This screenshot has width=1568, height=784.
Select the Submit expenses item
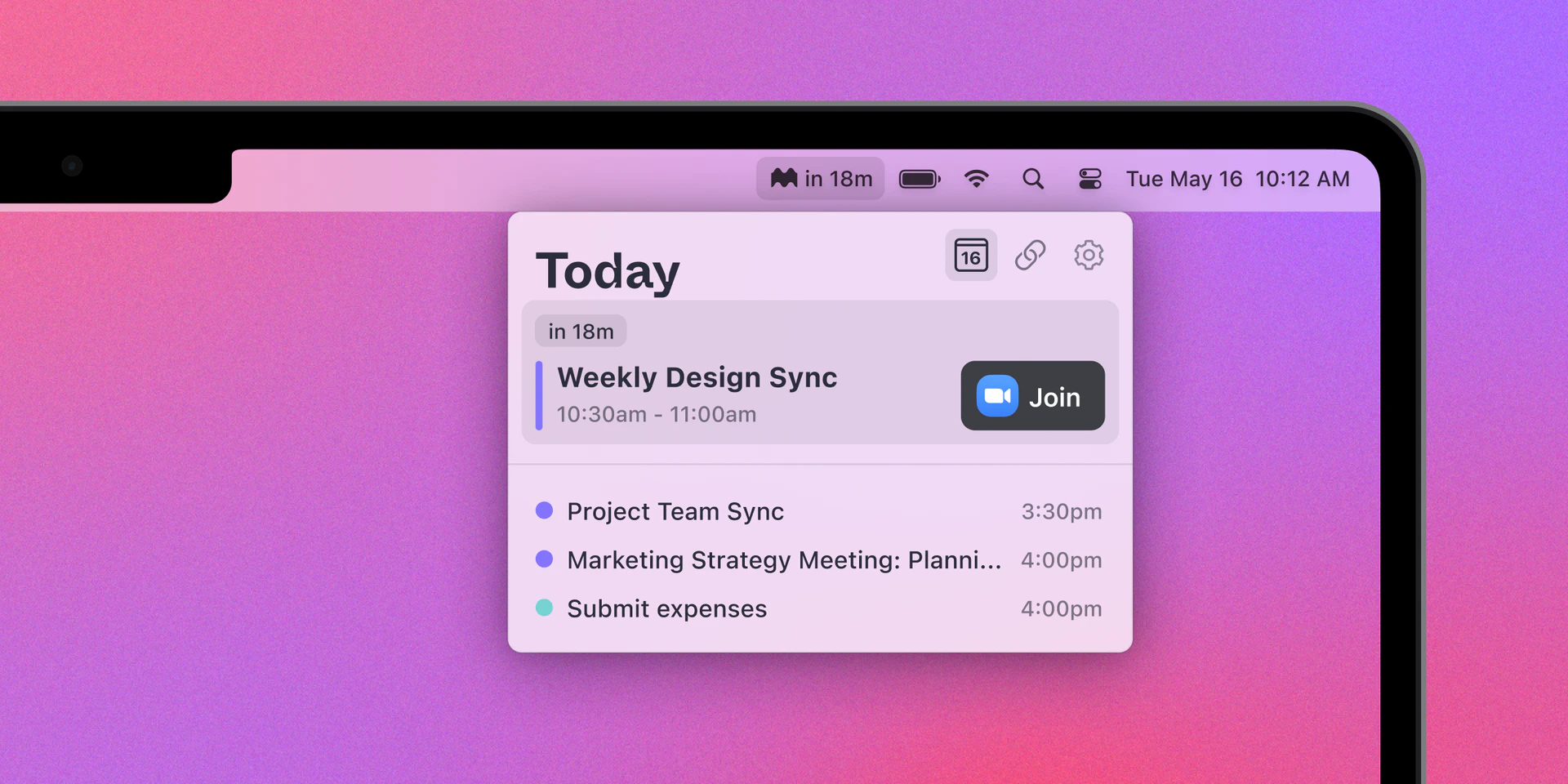point(666,608)
